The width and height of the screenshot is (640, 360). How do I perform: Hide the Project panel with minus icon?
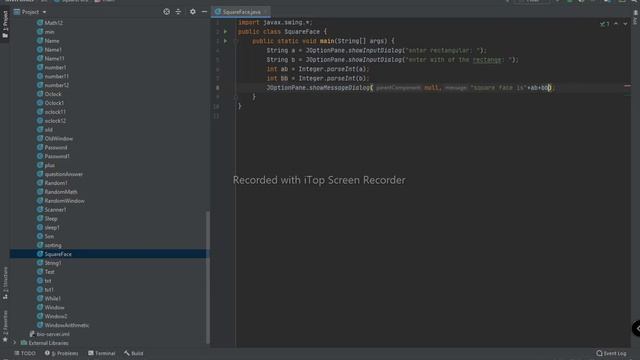(204, 12)
